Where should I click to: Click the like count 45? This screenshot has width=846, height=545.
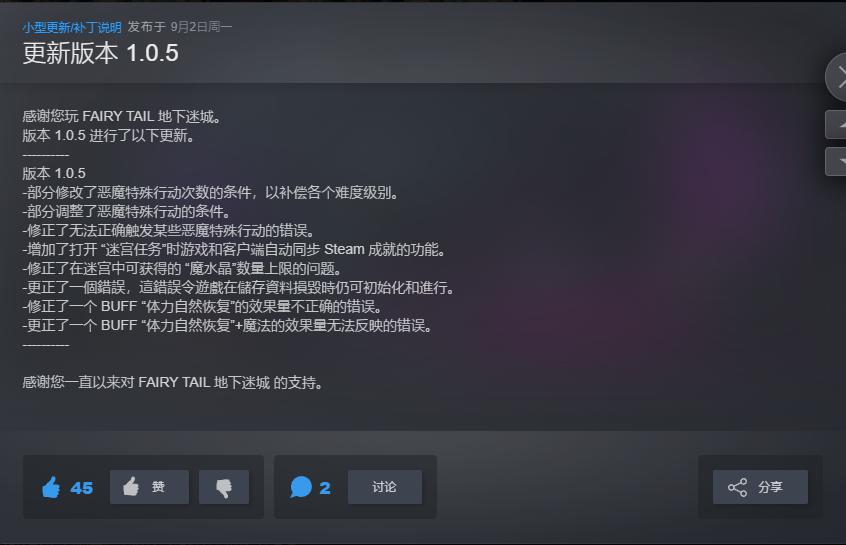point(81,488)
